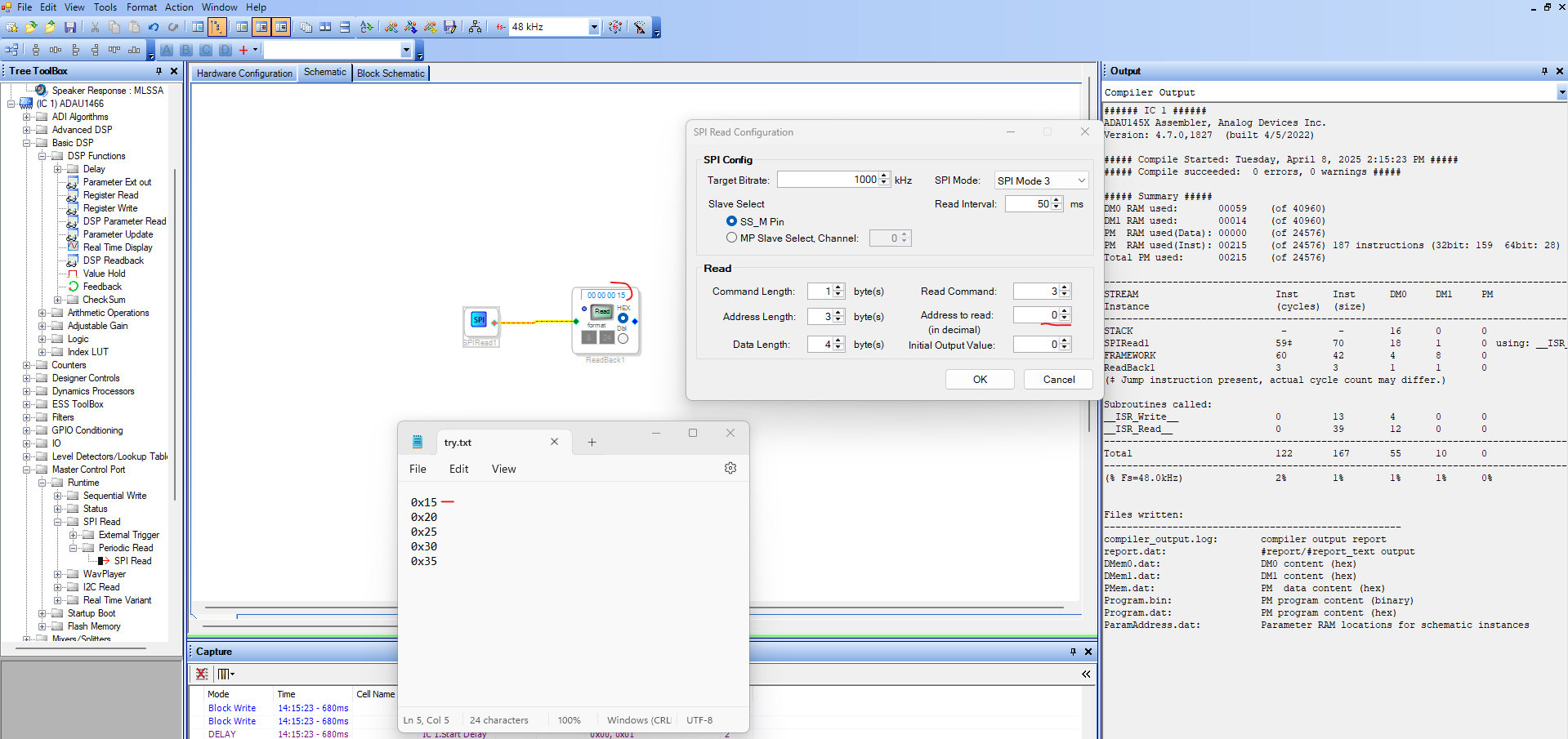The width and height of the screenshot is (1568, 739).
Task: Select the MP Slave Select Channel radio button
Action: point(731,238)
